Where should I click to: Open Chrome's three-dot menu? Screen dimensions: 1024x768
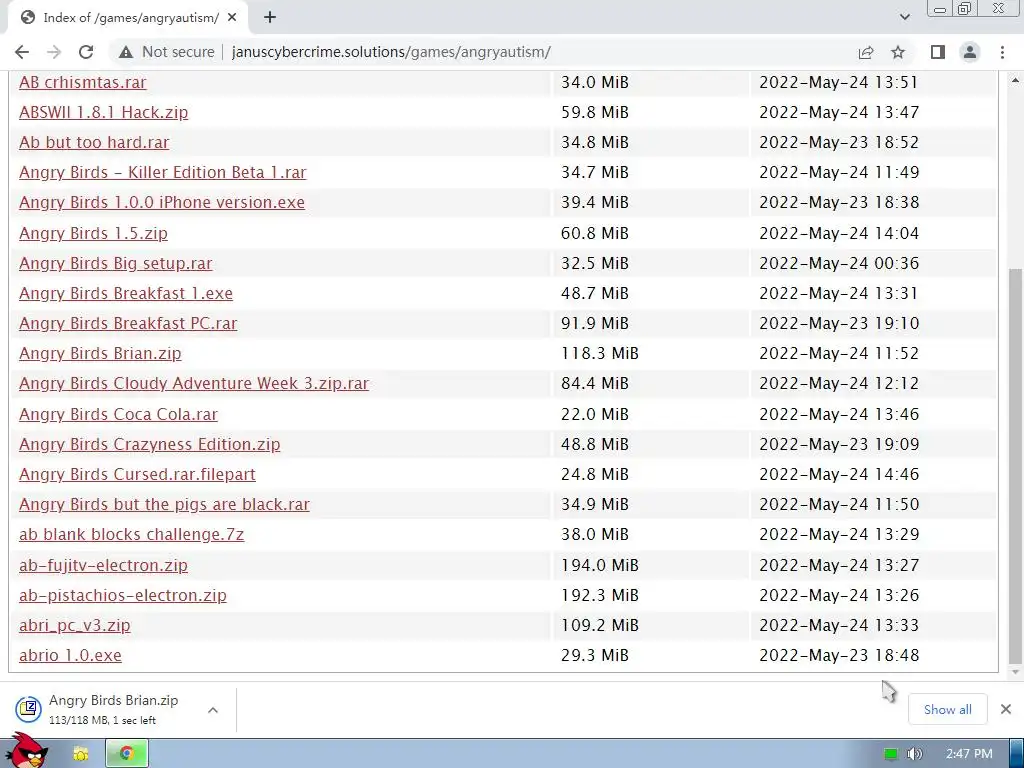[x=1002, y=52]
